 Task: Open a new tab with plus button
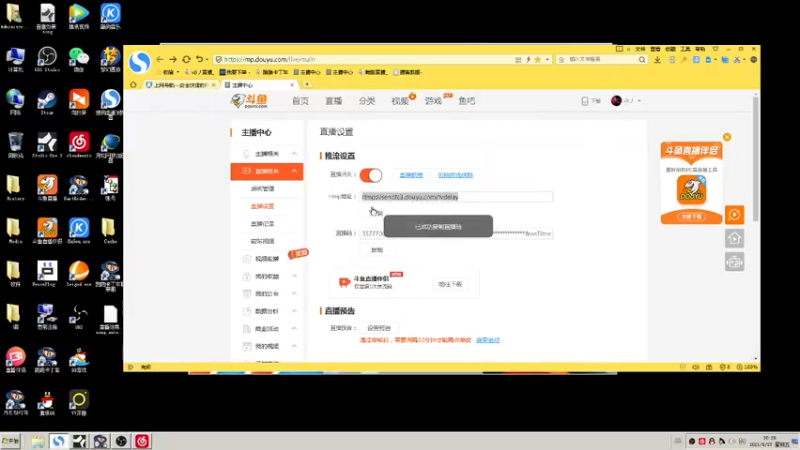click(x=307, y=84)
